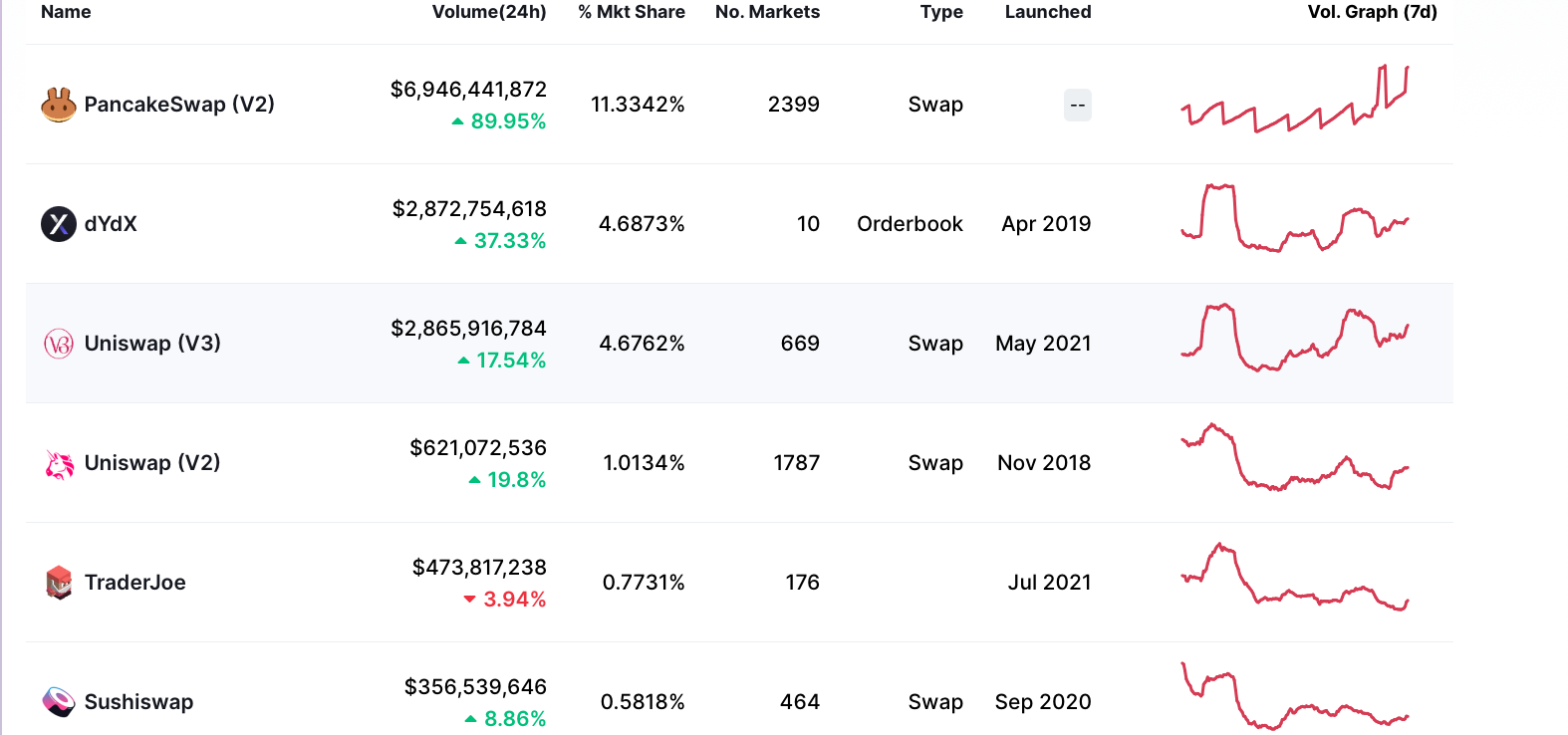This screenshot has height=735, width=1568.
Task: Click the launch date May 2021
Action: tap(1043, 344)
